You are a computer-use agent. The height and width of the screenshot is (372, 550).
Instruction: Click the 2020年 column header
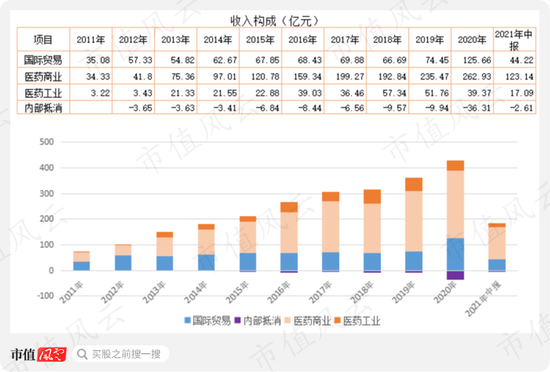coord(472,40)
